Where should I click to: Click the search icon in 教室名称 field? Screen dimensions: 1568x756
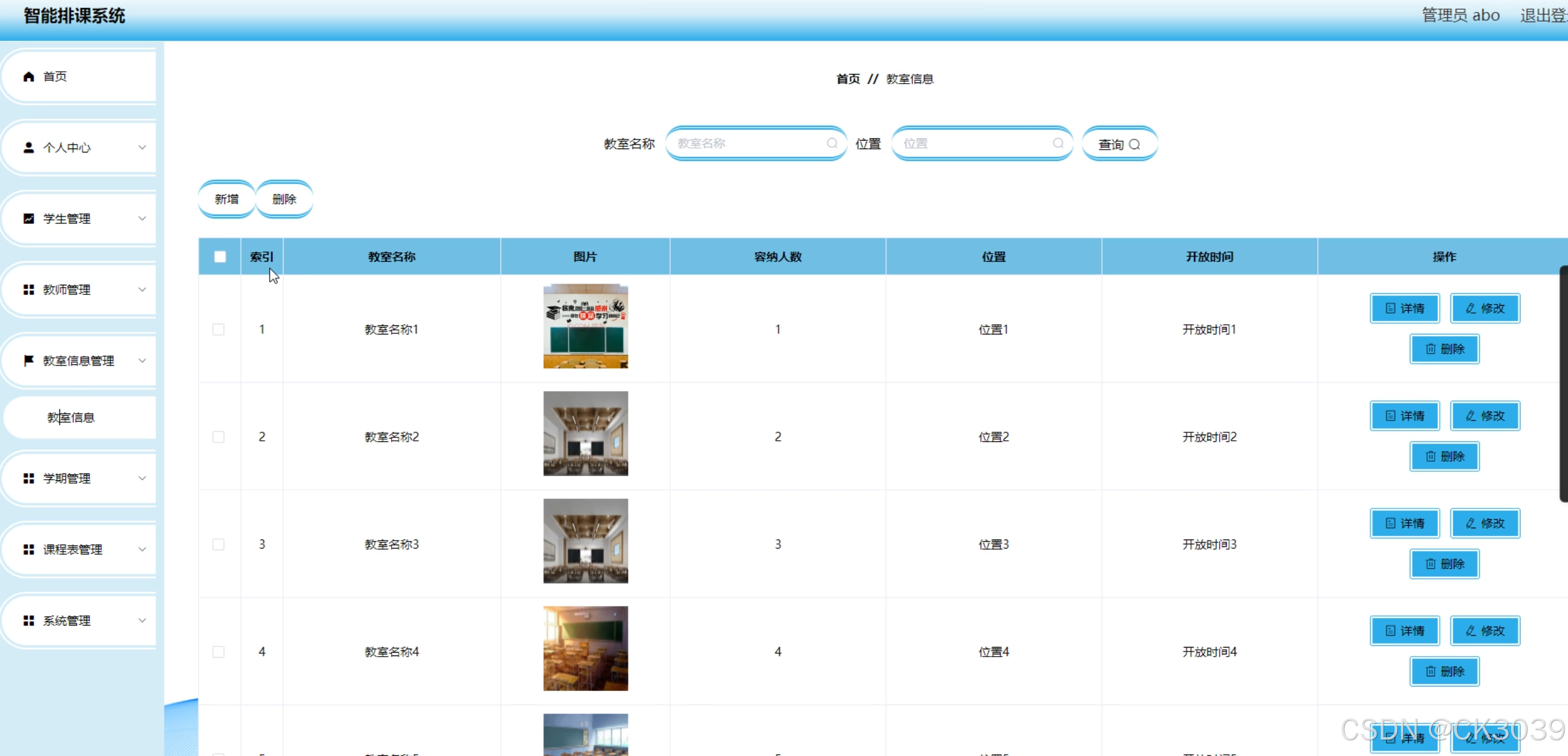point(832,144)
